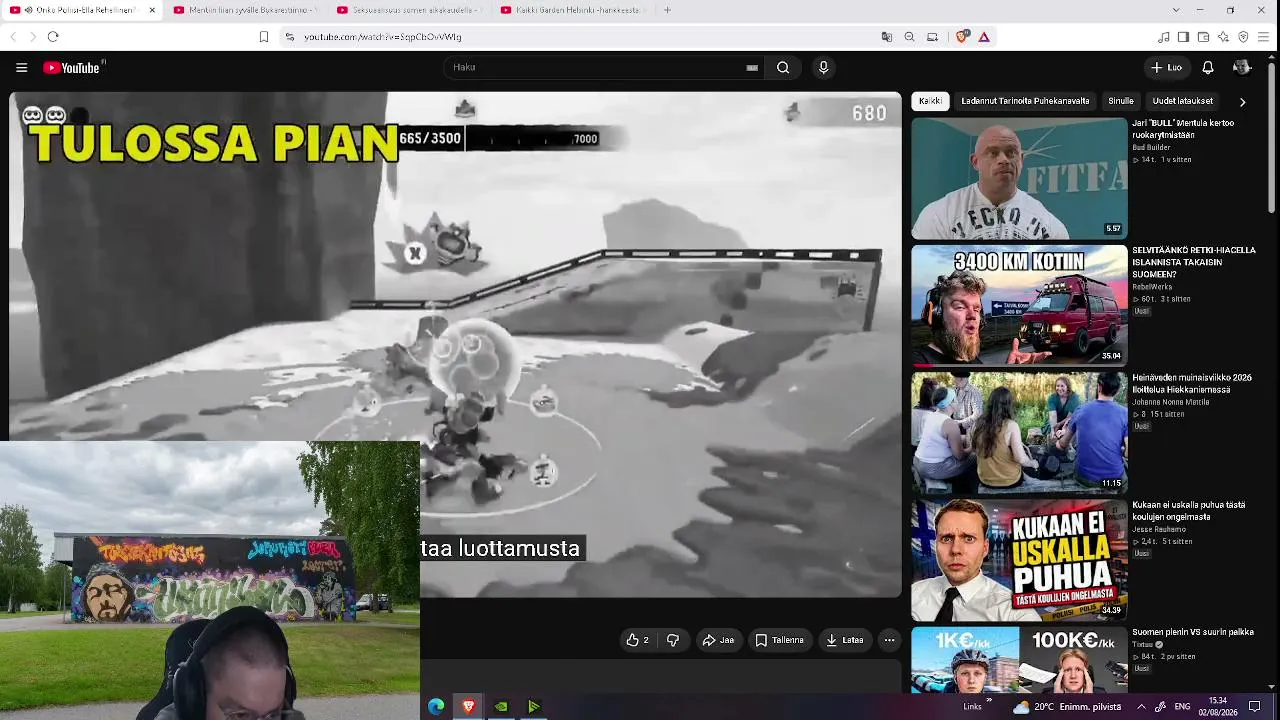This screenshot has width=1280, height=720.
Task: Open video title about Jari BULL Mentula
Action: coord(1183,129)
